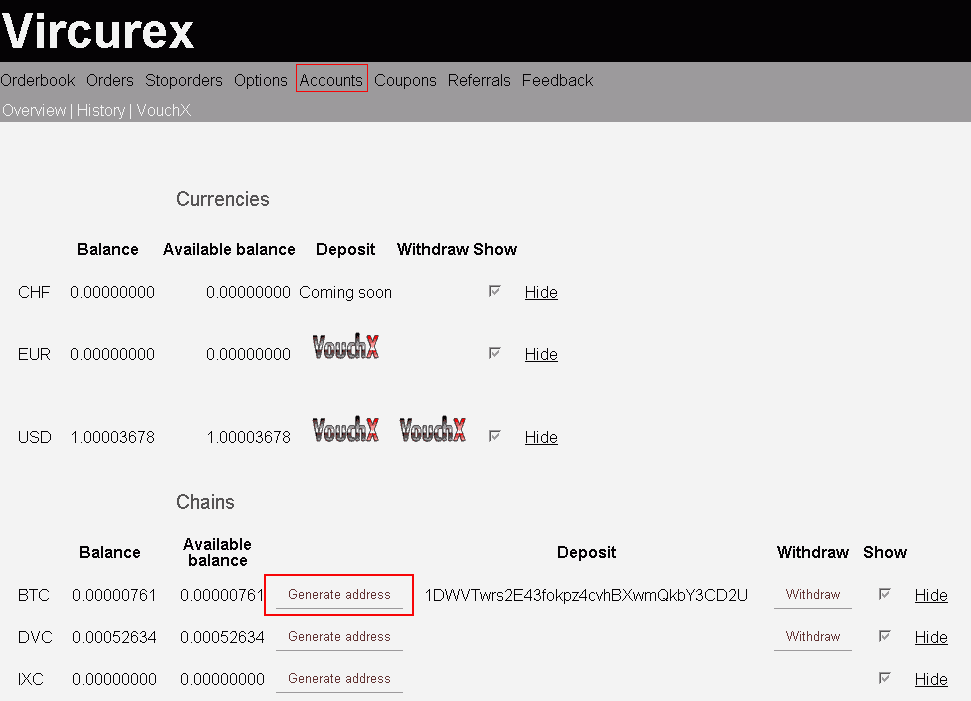971x701 pixels.
Task: Open the Feedback page
Action: click(x=557, y=81)
